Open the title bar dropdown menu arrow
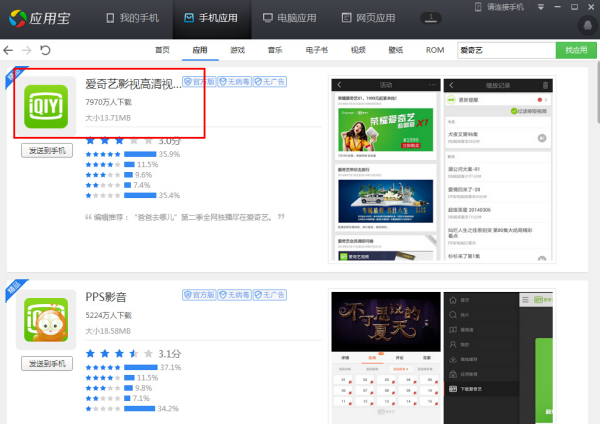Screen dimensions: 600x424 (541, 7)
